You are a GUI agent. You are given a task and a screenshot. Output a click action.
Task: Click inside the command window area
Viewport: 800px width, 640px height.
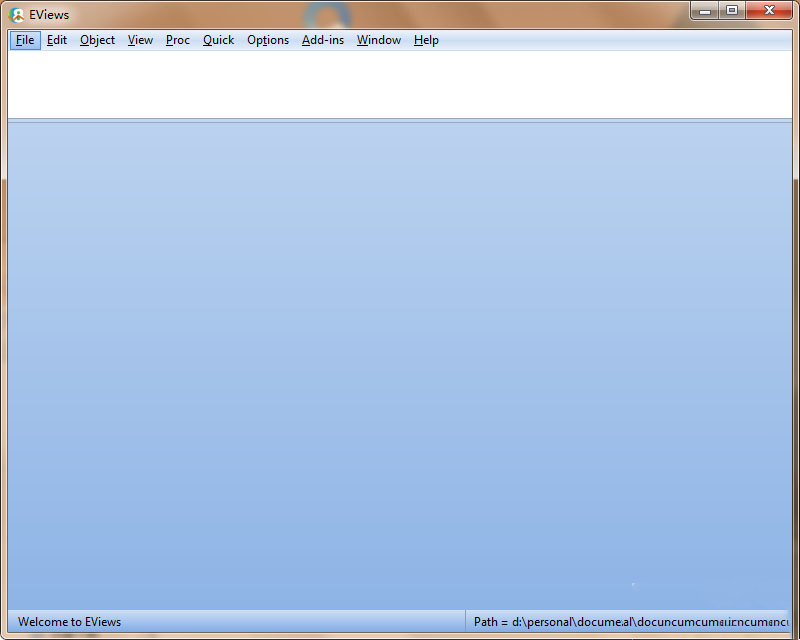click(400, 85)
